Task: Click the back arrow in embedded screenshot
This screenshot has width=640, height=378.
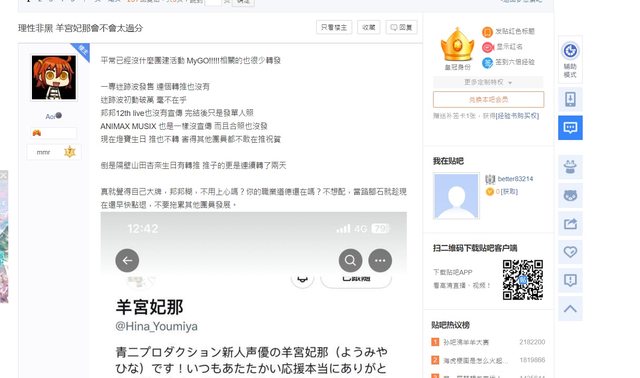Action: pos(127,260)
